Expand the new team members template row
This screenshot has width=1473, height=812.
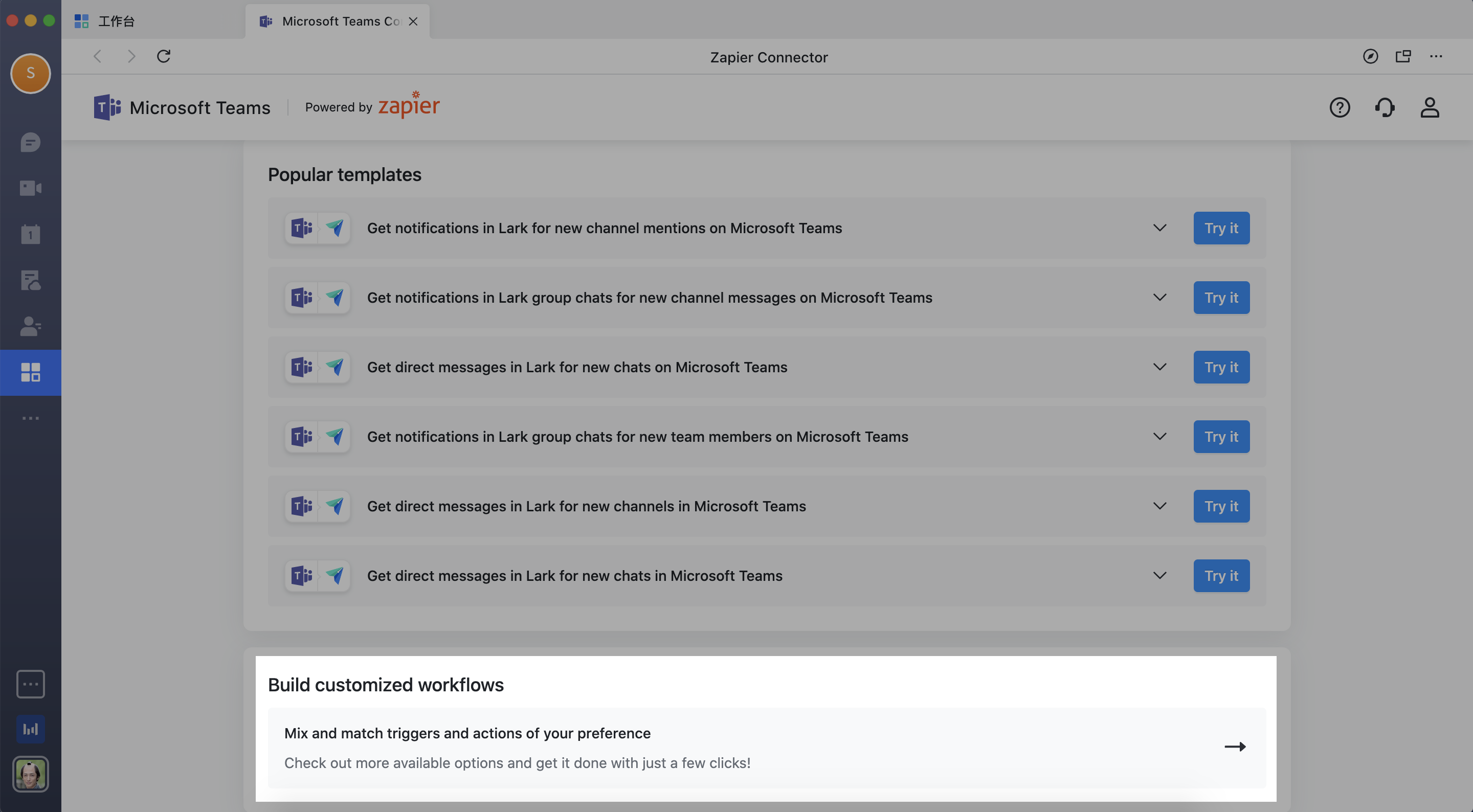tap(1159, 436)
